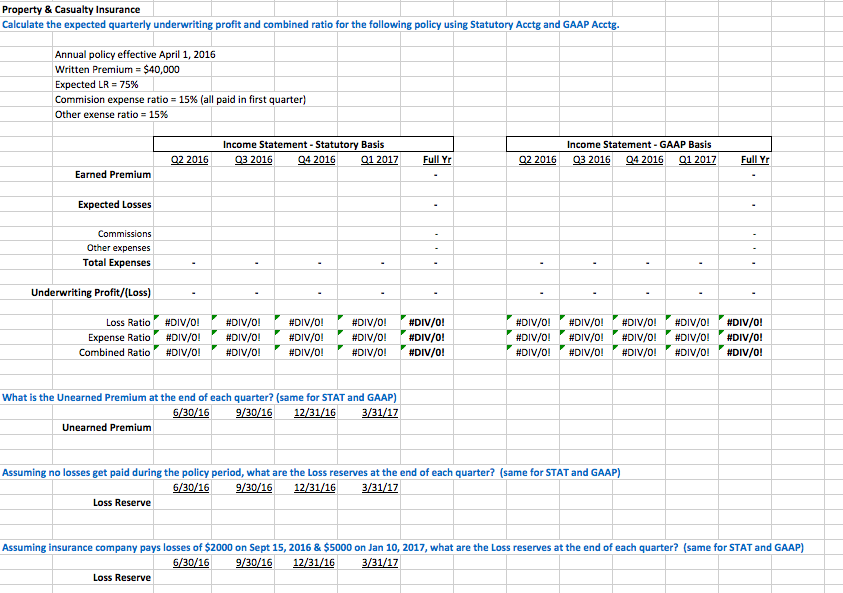Select the 'Underwriting Profit/(Loss)' row label

91,293
